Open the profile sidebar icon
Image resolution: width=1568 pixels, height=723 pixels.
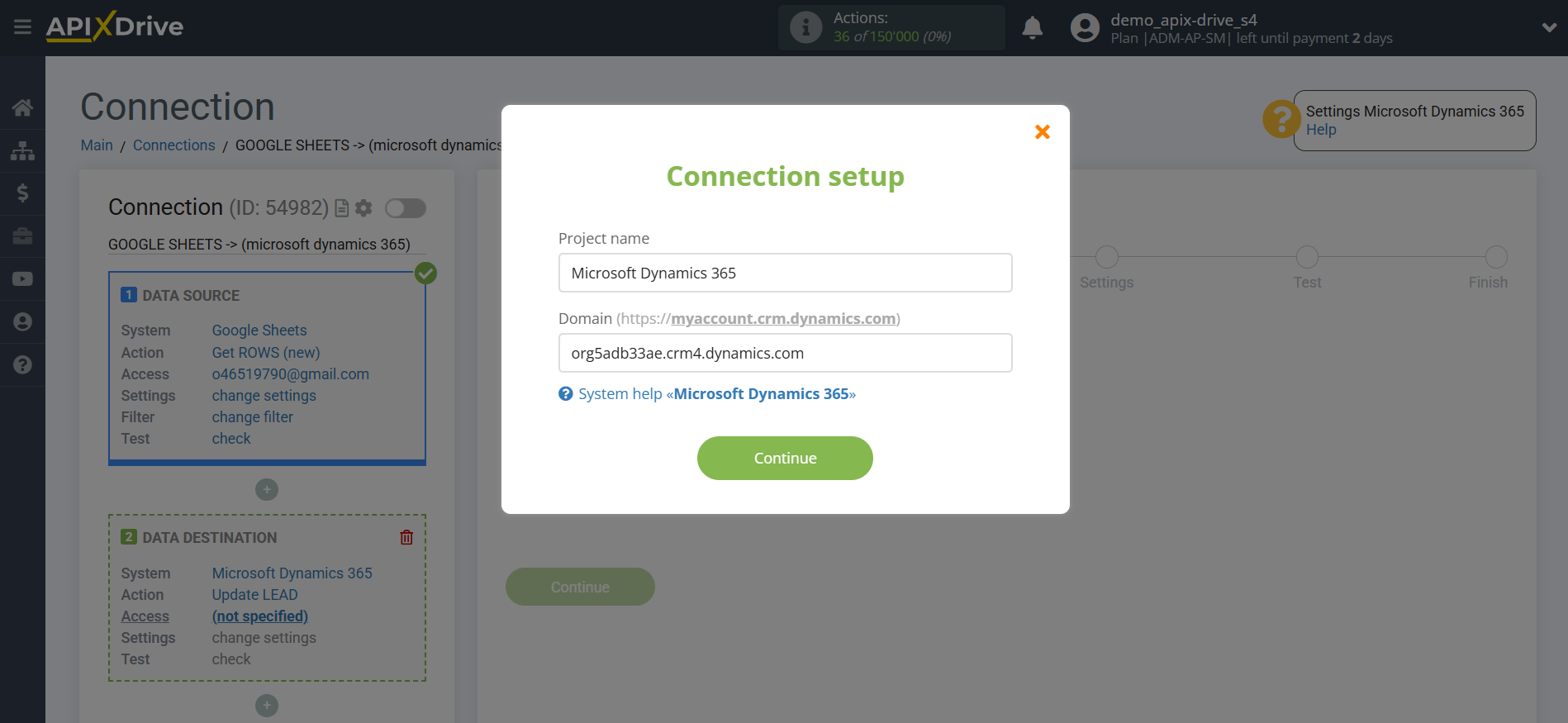point(22,321)
